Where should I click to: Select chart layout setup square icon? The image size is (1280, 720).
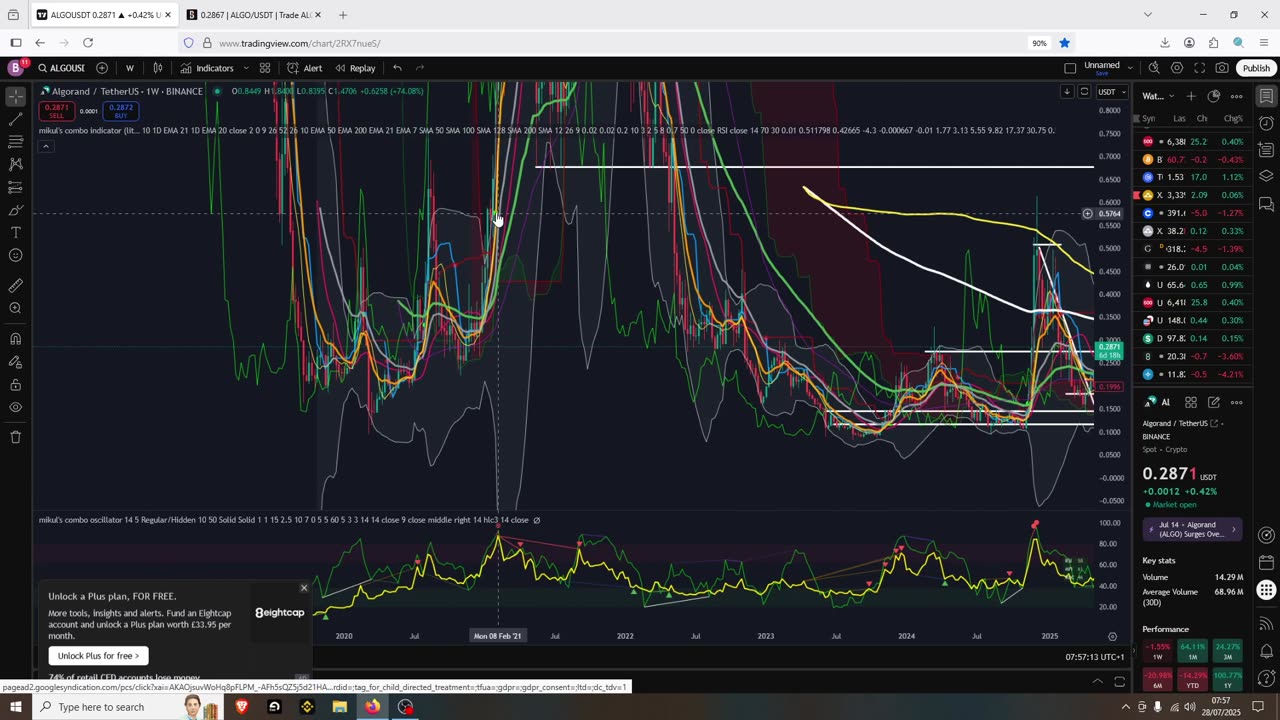pyautogui.click(x=1070, y=68)
